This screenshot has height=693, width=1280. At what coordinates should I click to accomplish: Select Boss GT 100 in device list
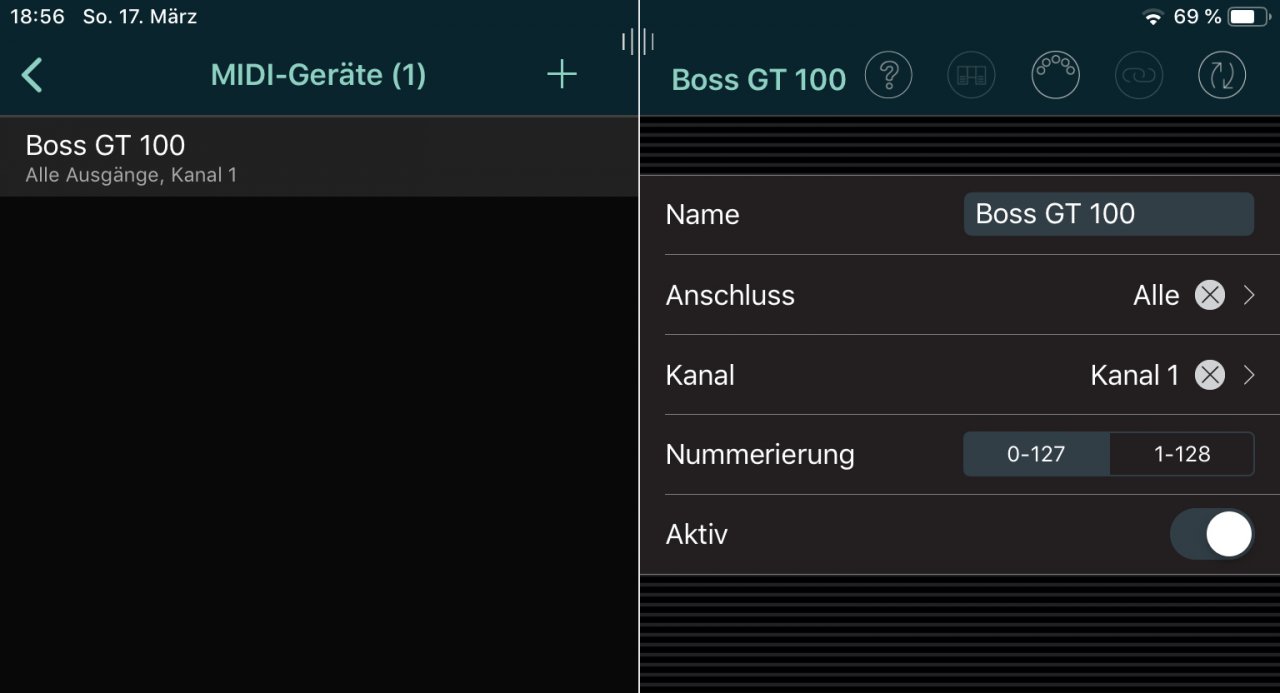(x=319, y=157)
